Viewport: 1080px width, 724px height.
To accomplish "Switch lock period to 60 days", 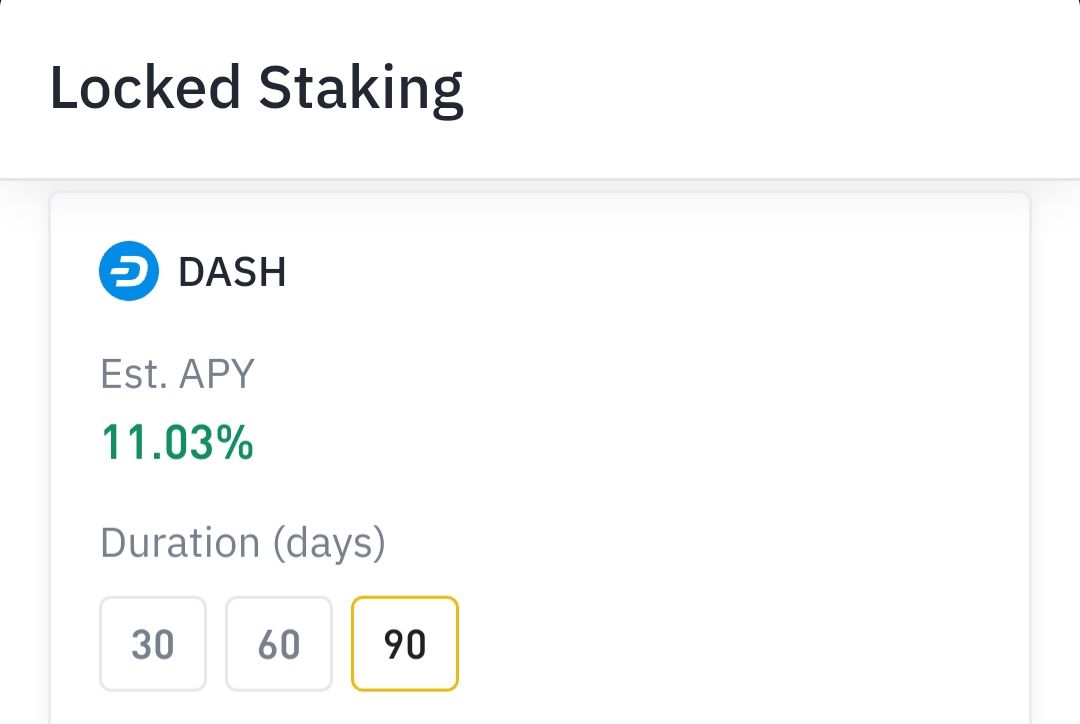I will pos(279,643).
